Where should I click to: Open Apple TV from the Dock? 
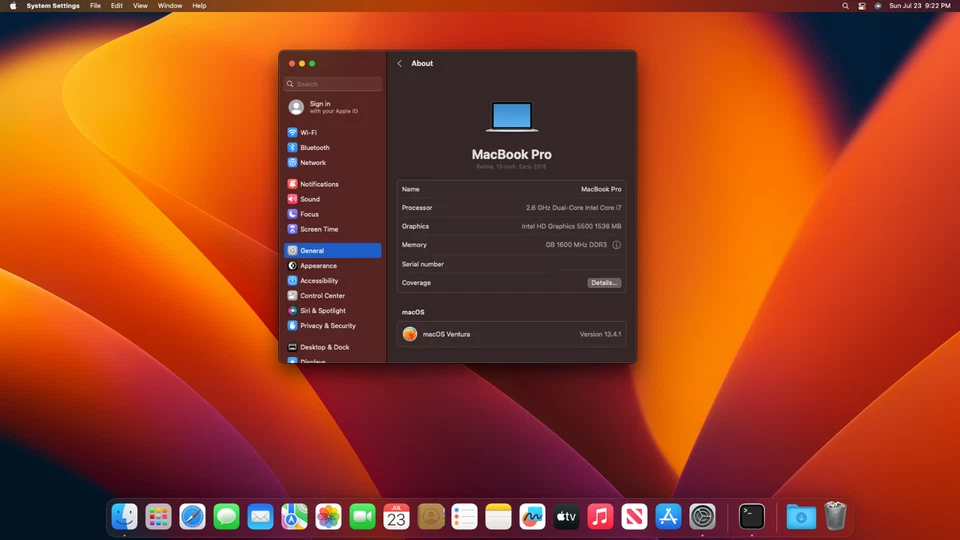click(566, 517)
